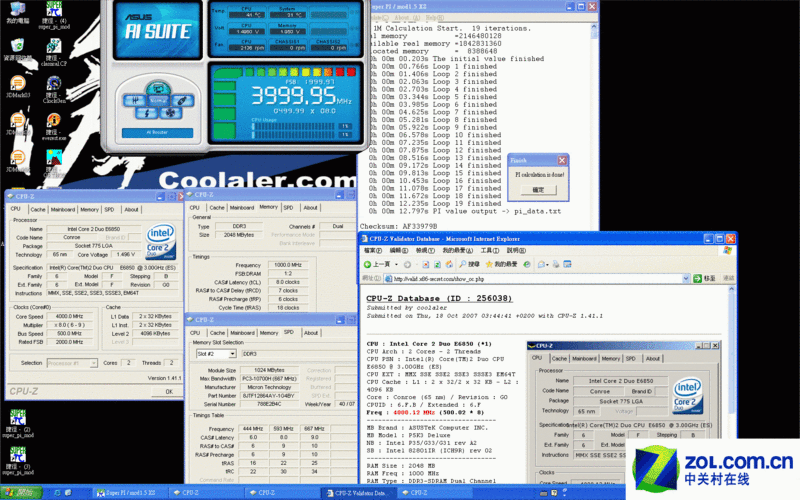The height and width of the screenshot is (500, 800).
Task: Click the Home icon in Internet Explorer toolbar
Action: (449, 264)
